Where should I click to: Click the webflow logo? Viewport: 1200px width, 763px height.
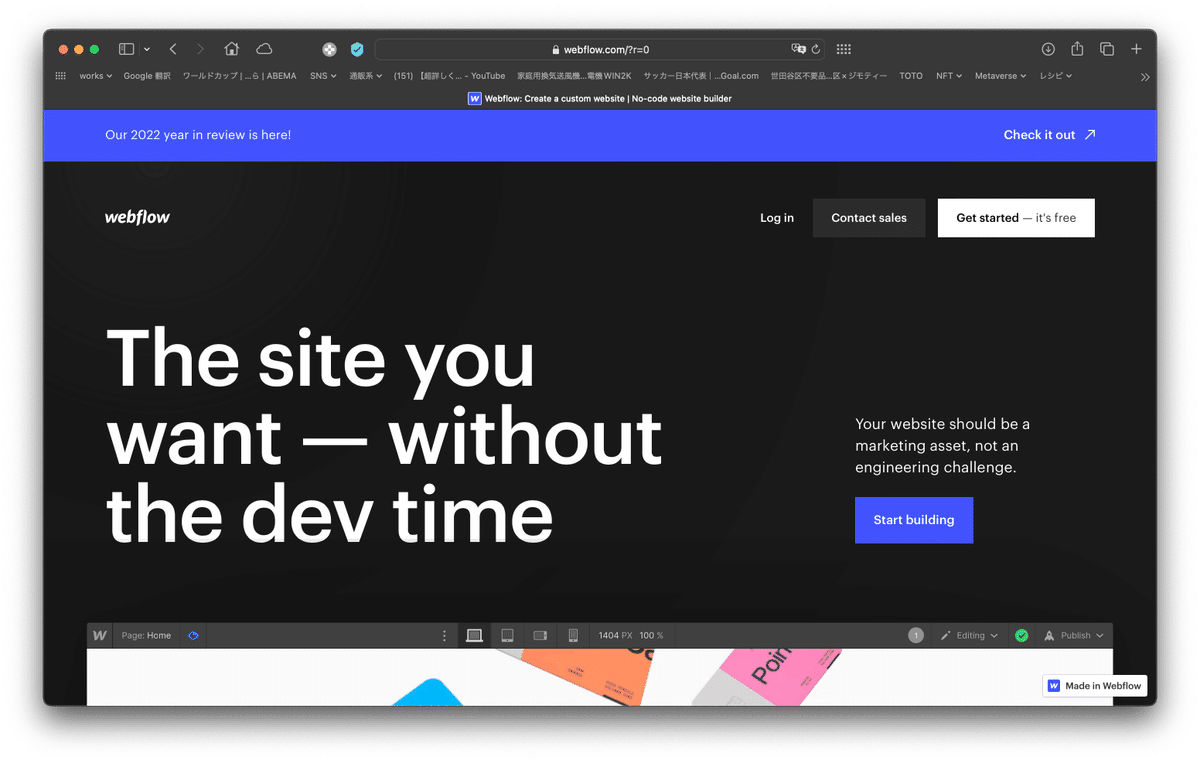click(x=137, y=217)
